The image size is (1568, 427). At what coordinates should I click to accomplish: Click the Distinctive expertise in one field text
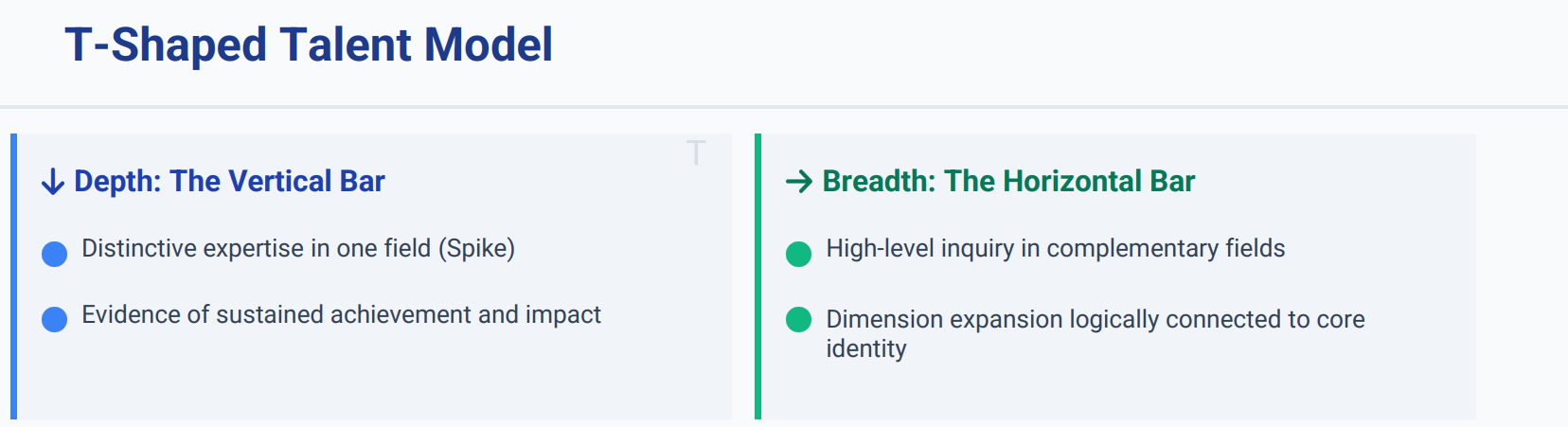tap(258, 248)
